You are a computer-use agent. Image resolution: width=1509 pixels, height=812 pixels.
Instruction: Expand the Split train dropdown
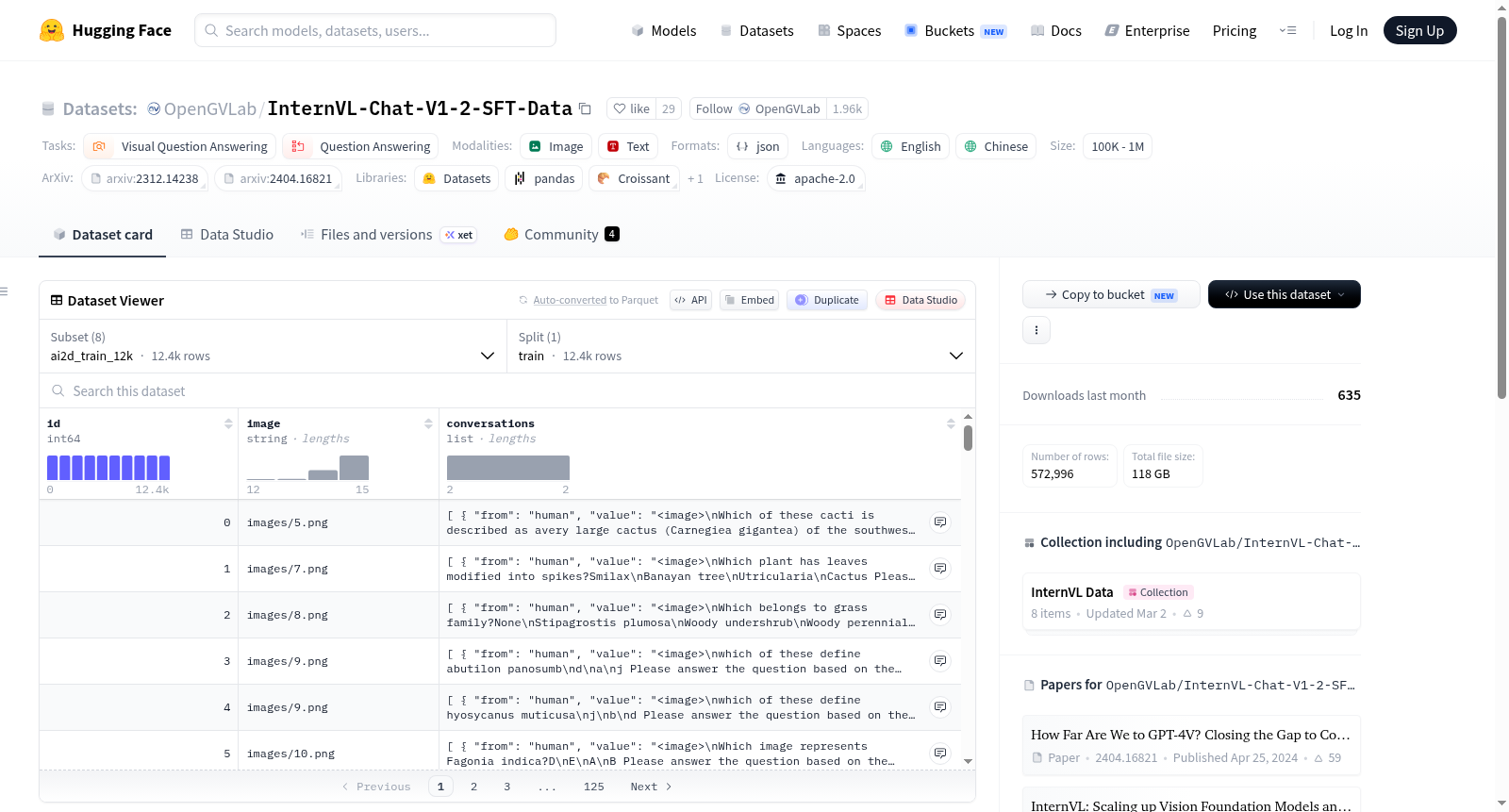tap(741, 346)
